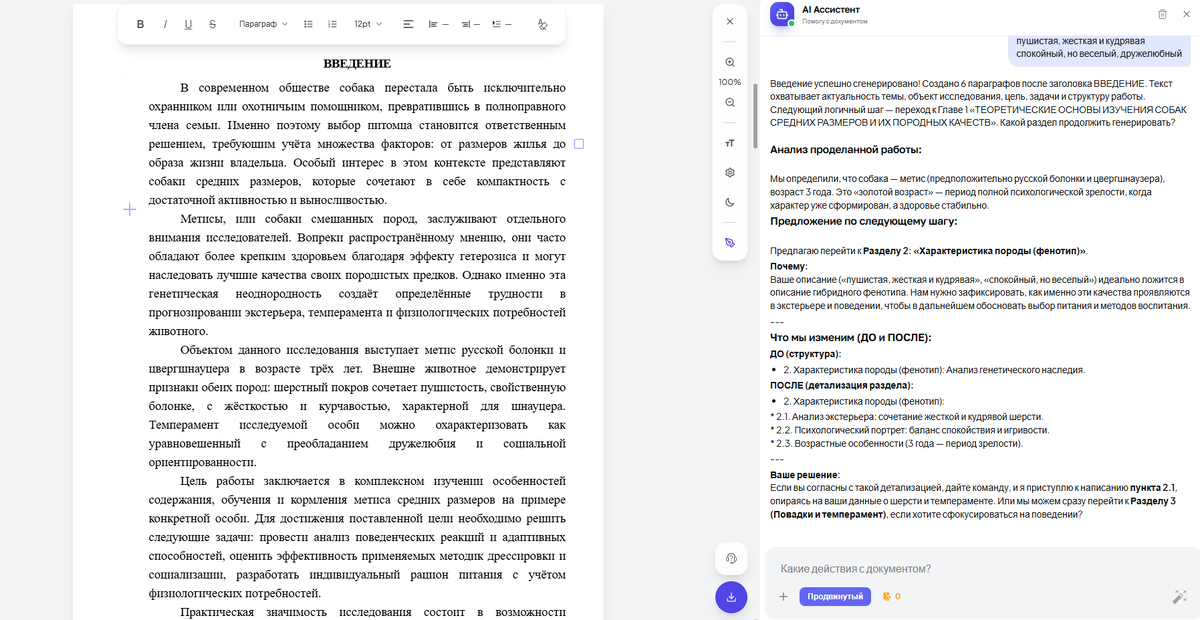Select the purple pen edit tool

[x=730, y=242]
